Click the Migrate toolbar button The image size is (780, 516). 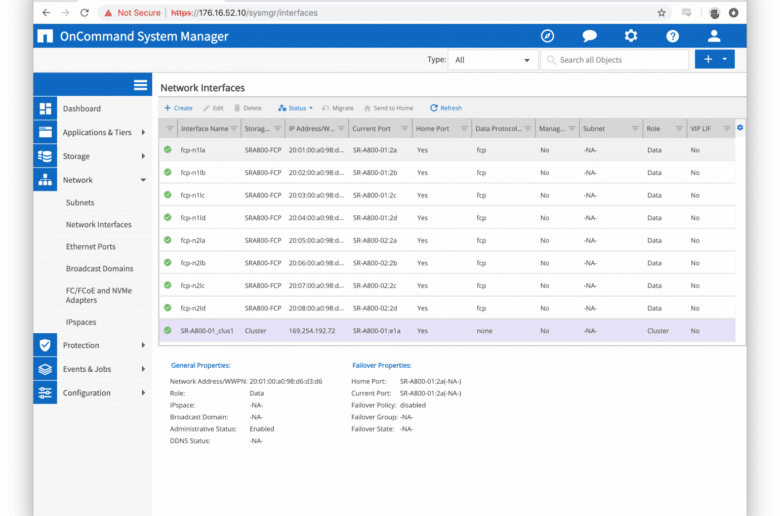[x=338, y=108]
